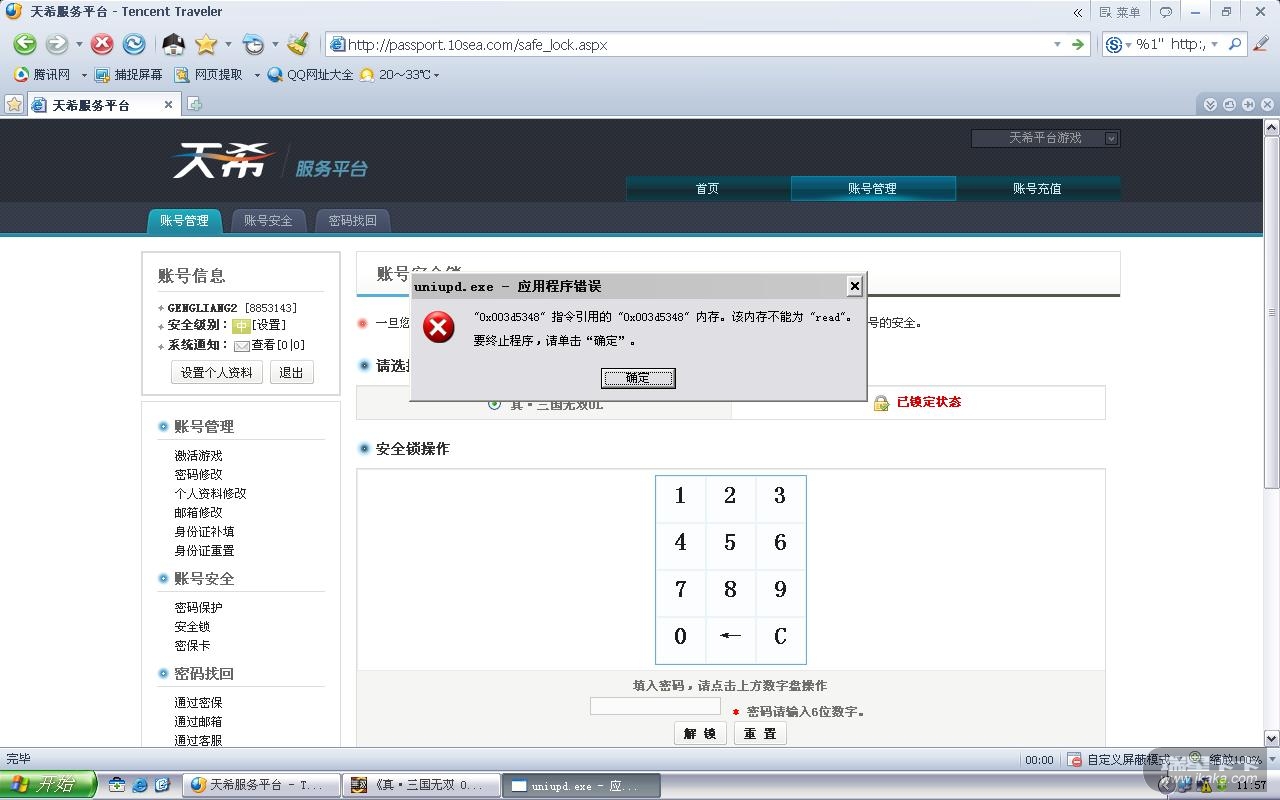1280x800 pixels.
Task: Click the 重置 reset button
Action: click(x=760, y=733)
